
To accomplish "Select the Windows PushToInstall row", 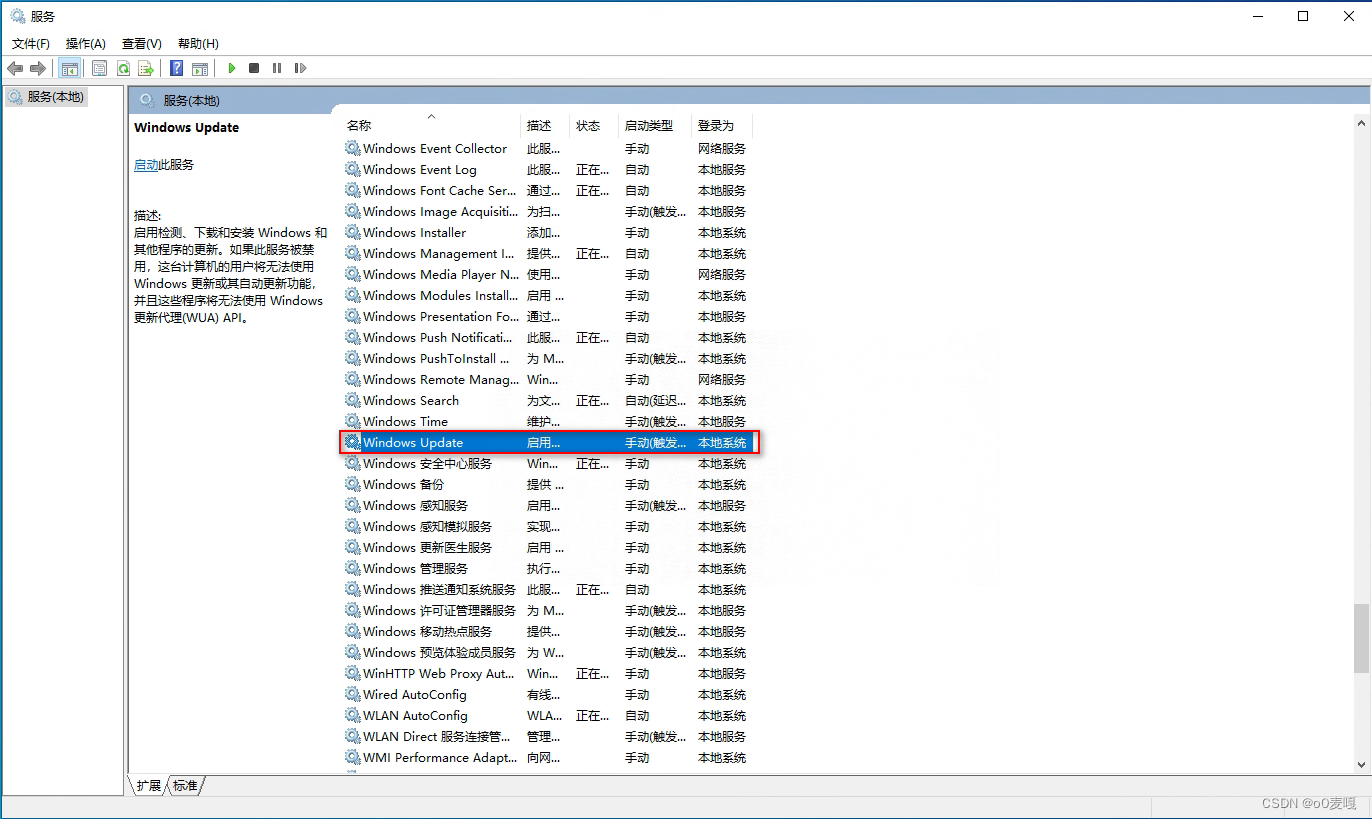I will tap(546, 358).
